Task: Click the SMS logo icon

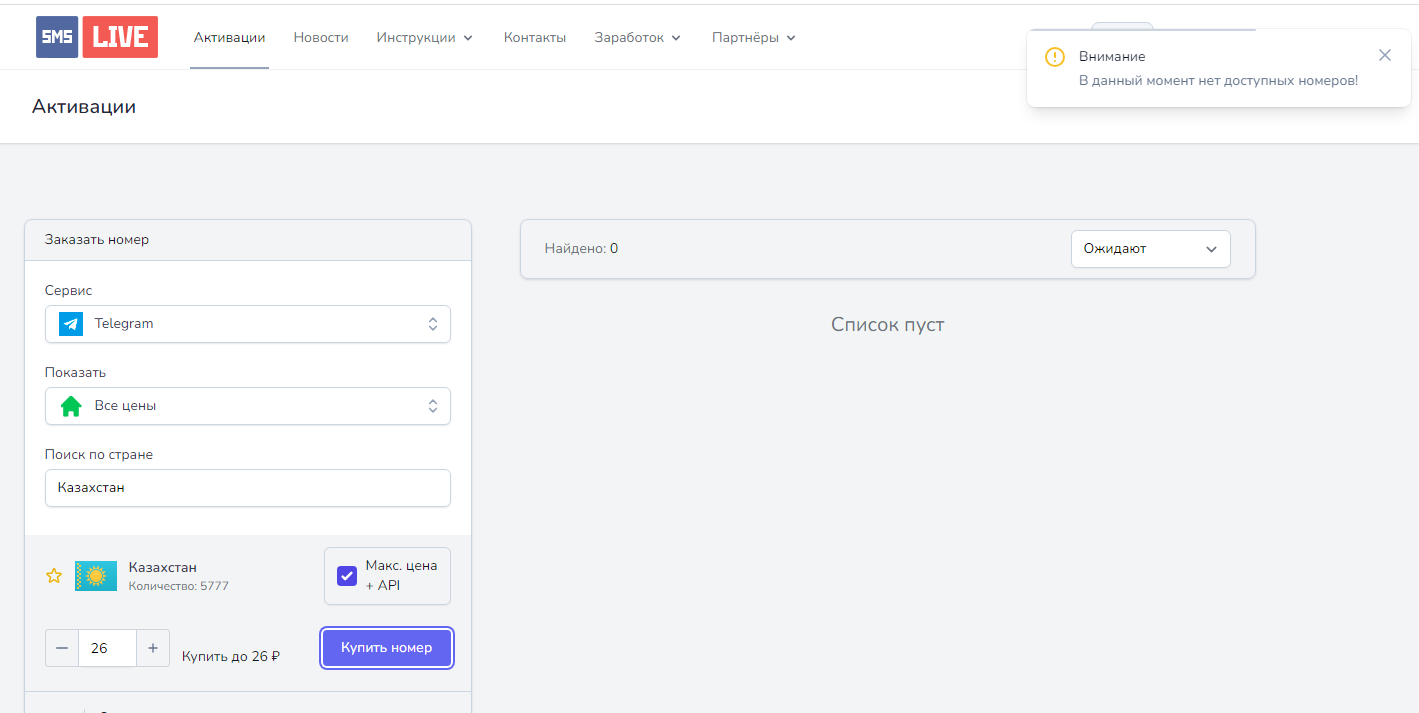Action: click(56, 36)
